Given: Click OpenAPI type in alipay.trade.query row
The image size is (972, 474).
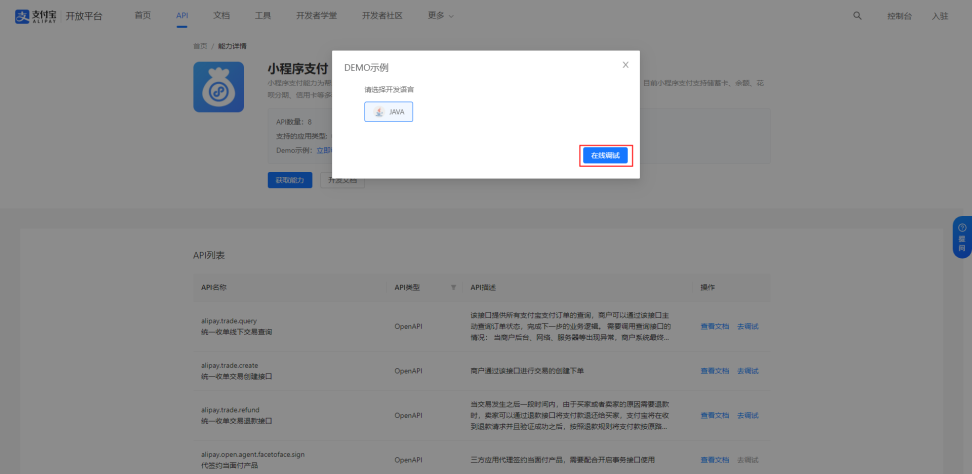Looking at the screenshot, I should point(409,327).
